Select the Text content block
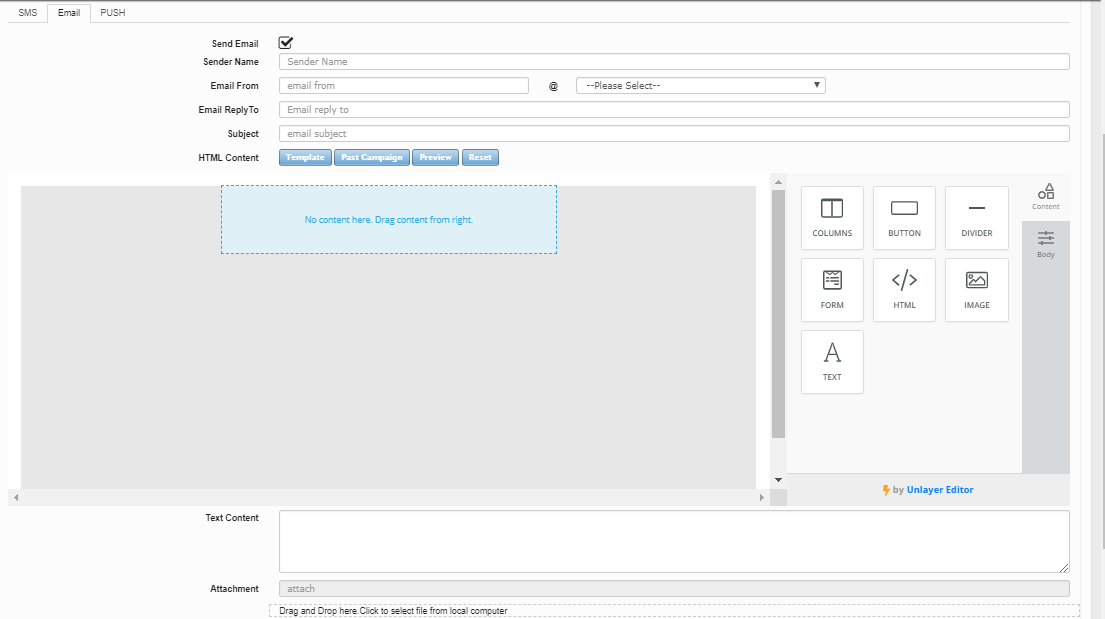This screenshot has width=1105, height=619. (832, 362)
